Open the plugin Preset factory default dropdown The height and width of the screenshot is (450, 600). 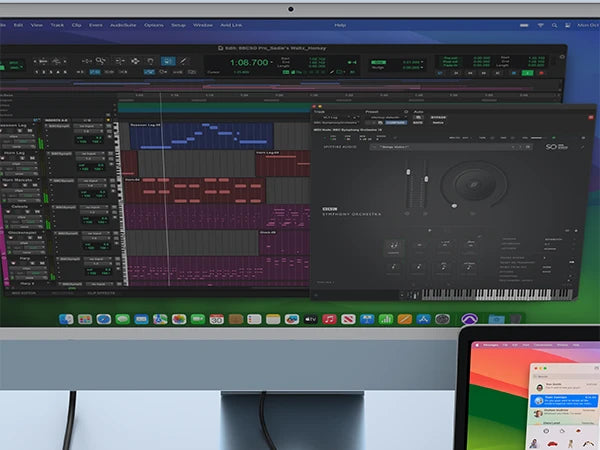click(386, 117)
